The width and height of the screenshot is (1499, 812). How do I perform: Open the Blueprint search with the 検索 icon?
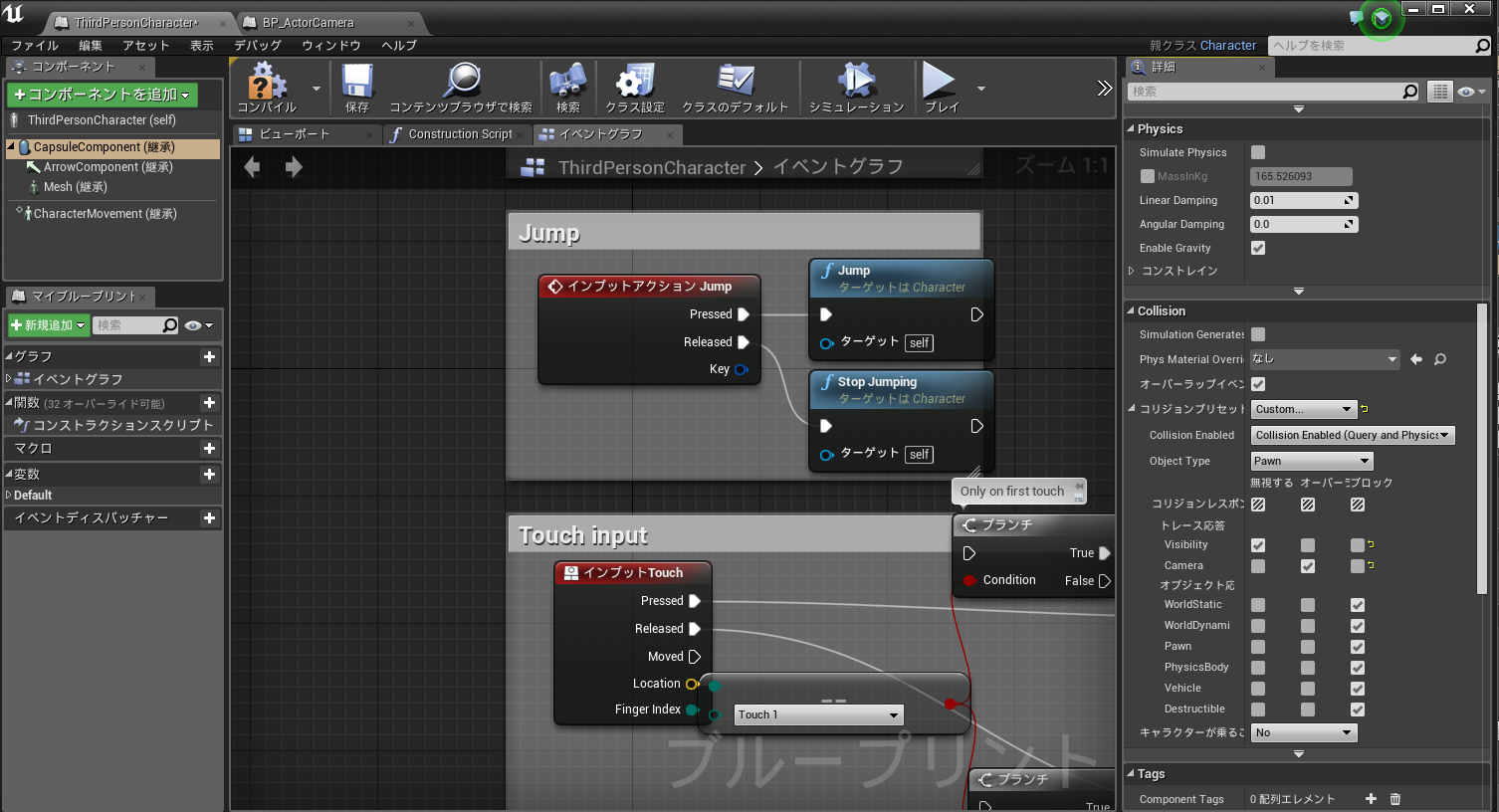[566, 87]
